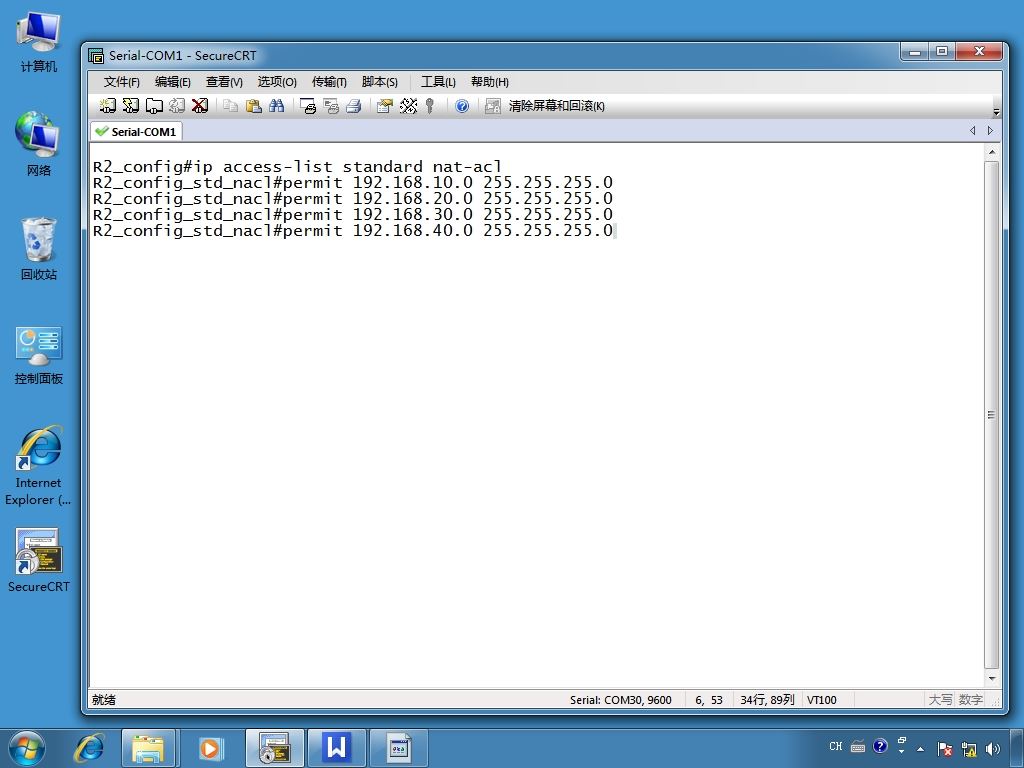1024x768 pixels.
Task: Click the 'permit 192.168.30.0' terminal line
Action: (353, 214)
